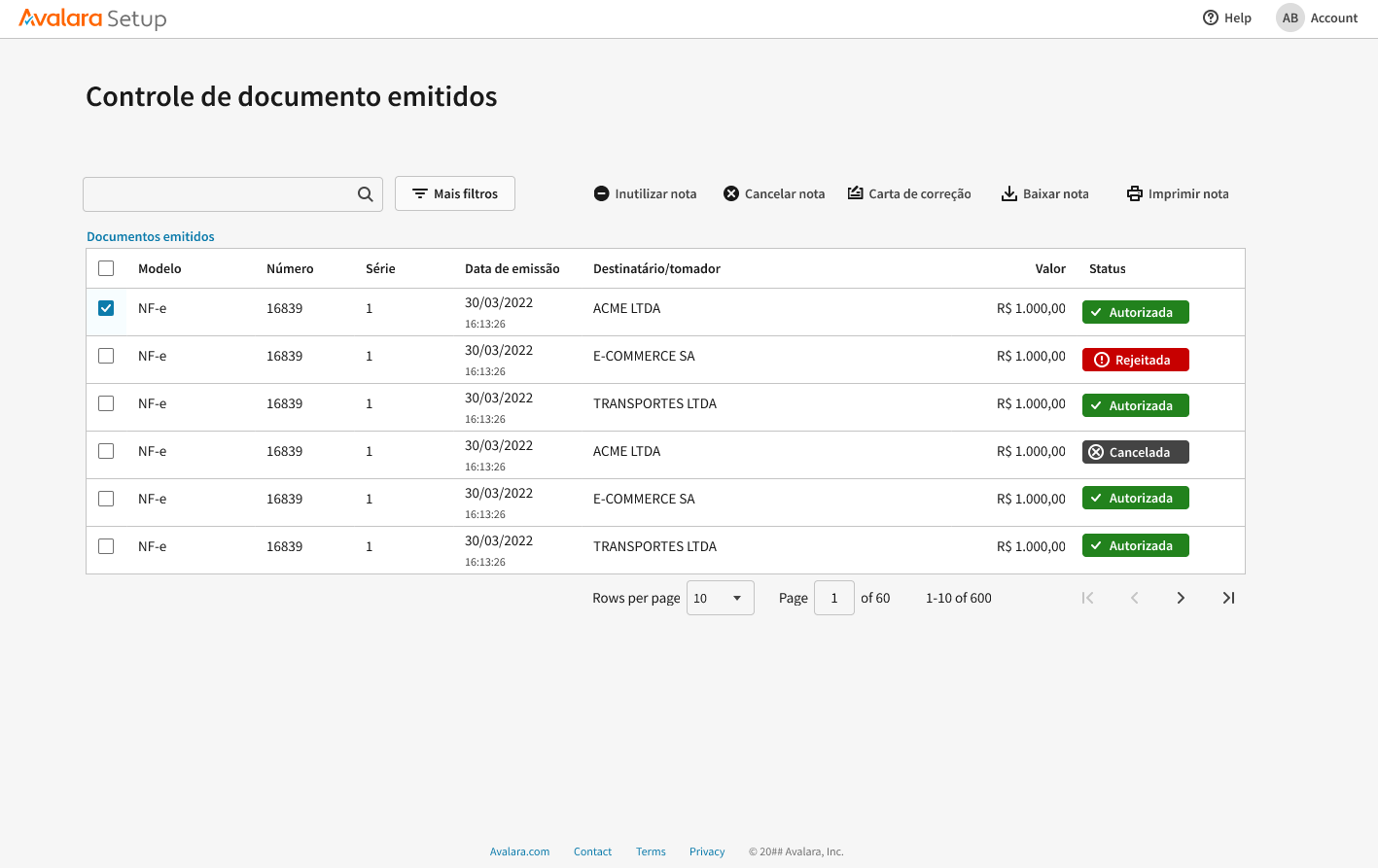Click the Inutilizar nota icon

pyautogui.click(x=602, y=193)
